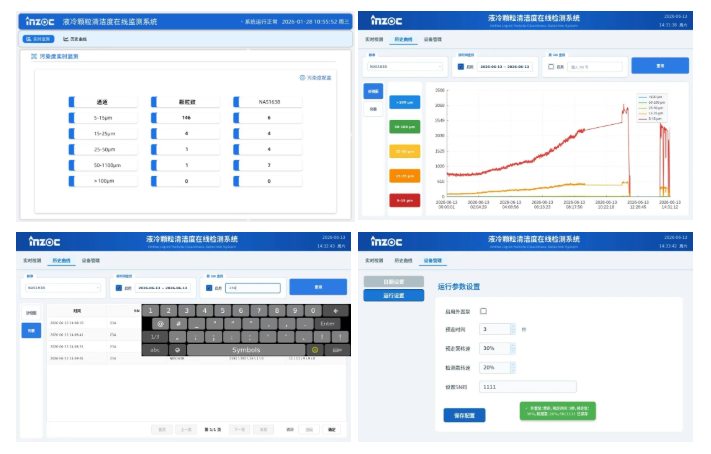Click blue 查询 button in chart panel

click(660, 66)
